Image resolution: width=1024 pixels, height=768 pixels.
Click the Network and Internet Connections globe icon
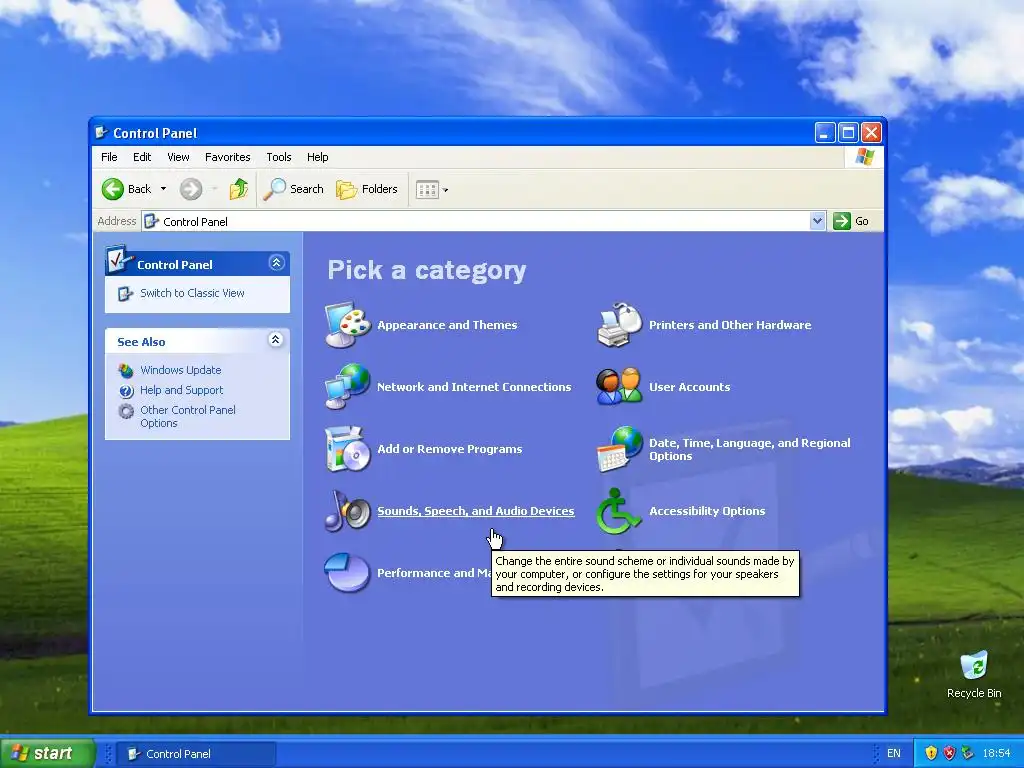[x=348, y=387]
